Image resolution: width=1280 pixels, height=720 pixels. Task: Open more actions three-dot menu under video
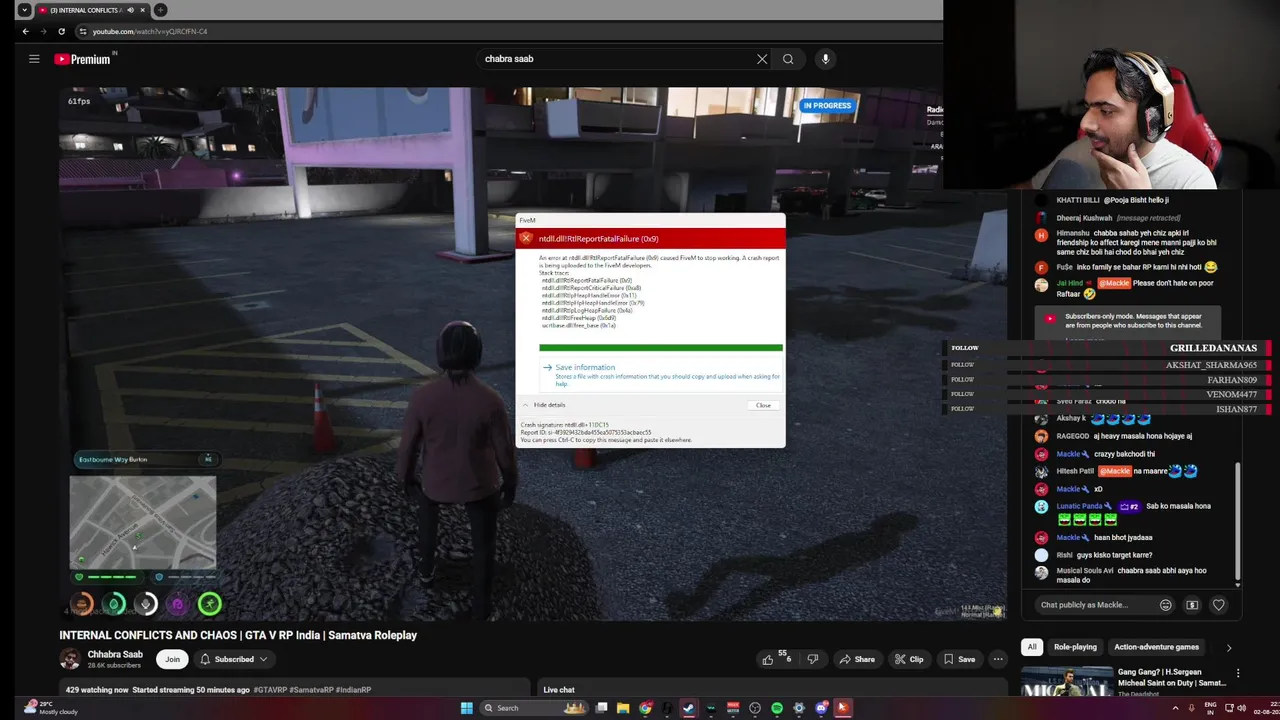pos(997,659)
